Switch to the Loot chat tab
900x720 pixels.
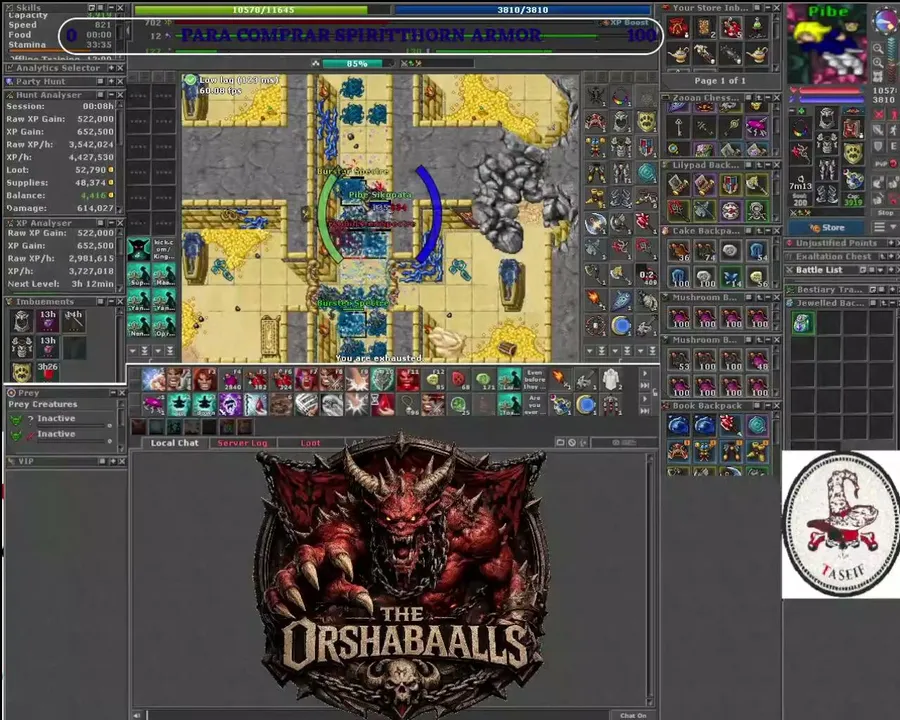pos(311,443)
